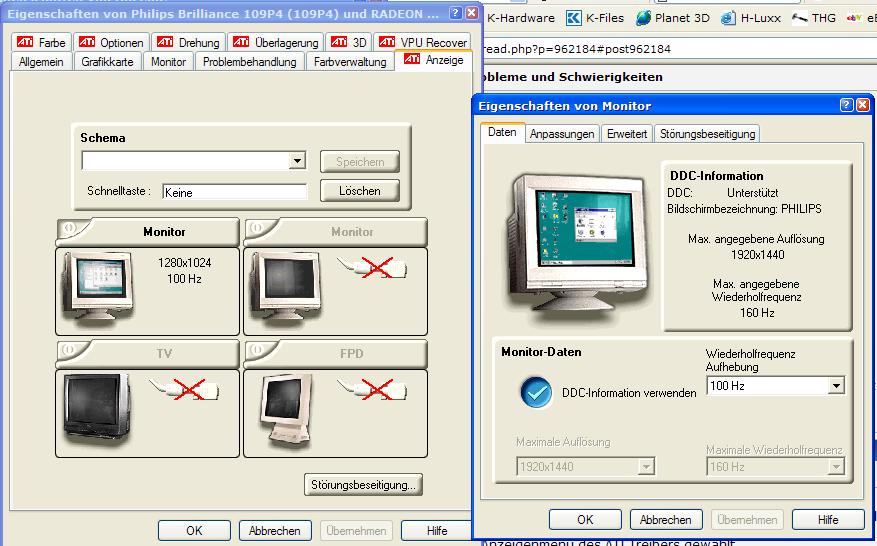Switch to the Überlagerung tab
877x546 pixels.
[x=275, y=43]
